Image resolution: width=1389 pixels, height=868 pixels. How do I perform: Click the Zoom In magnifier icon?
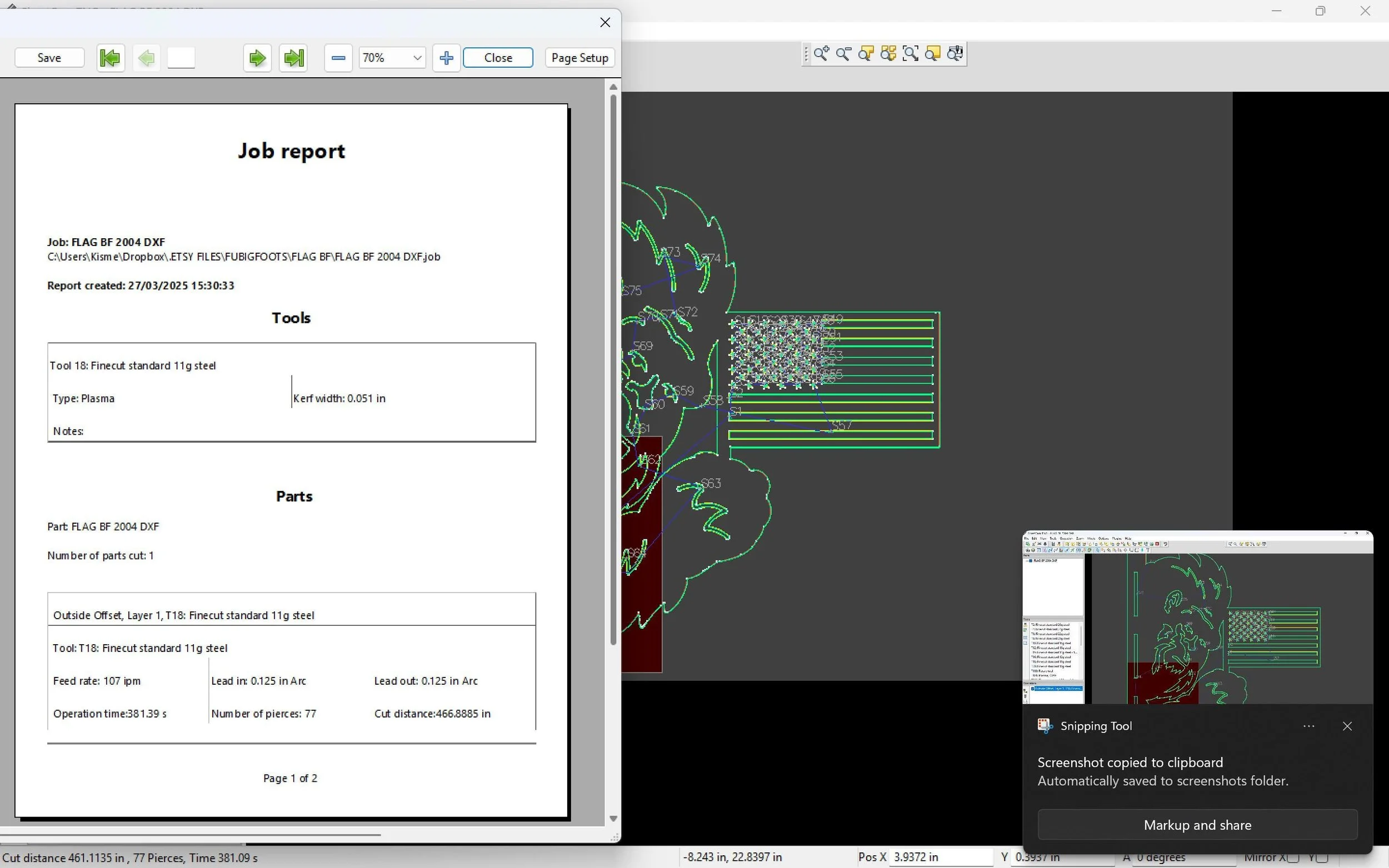tap(821, 54)
